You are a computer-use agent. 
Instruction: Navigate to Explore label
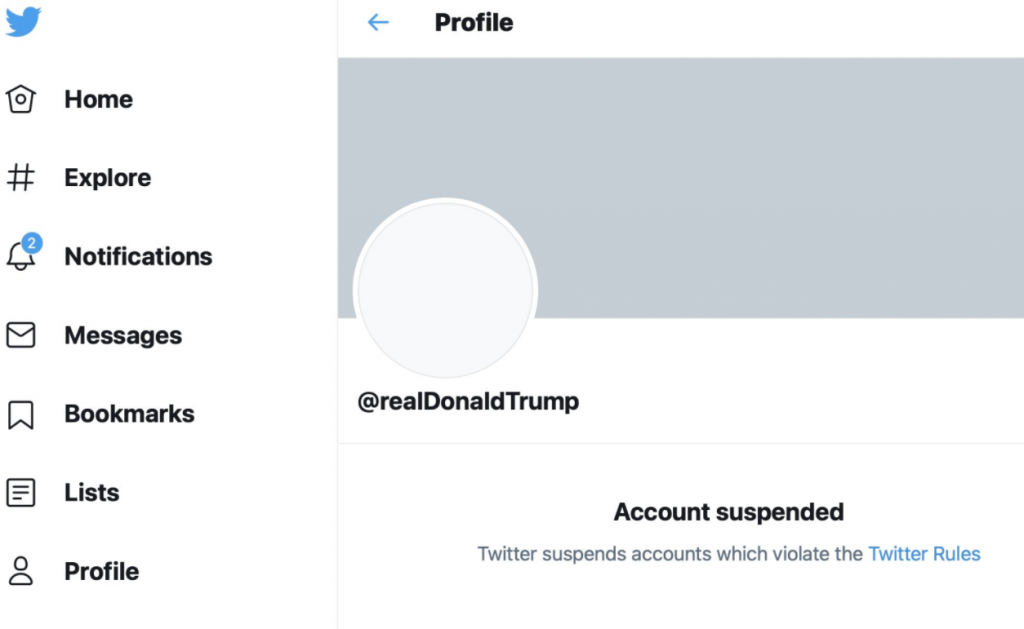click(107, 178)
